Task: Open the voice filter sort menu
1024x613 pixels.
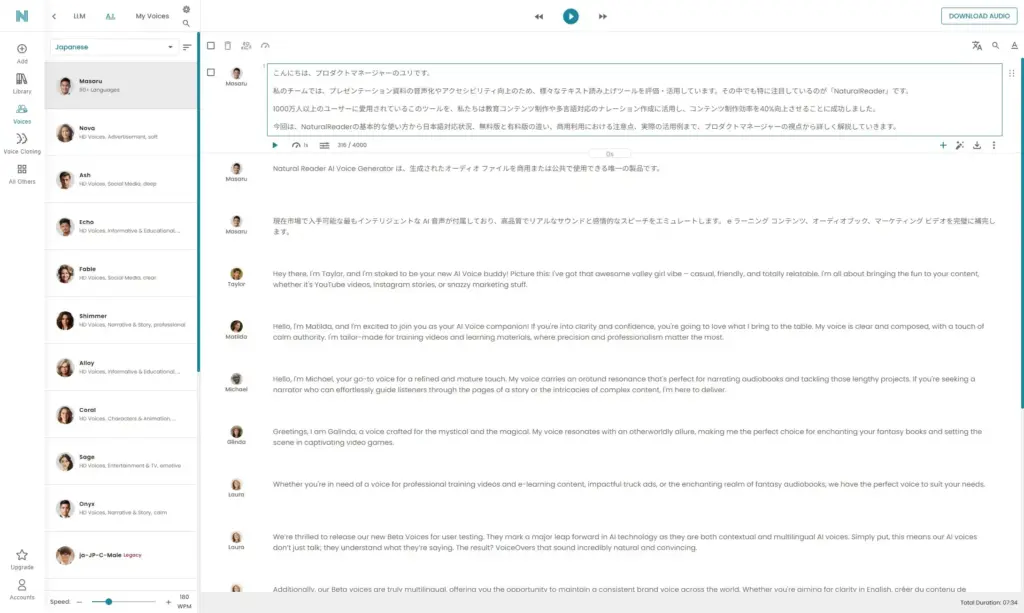Action: 187,47
